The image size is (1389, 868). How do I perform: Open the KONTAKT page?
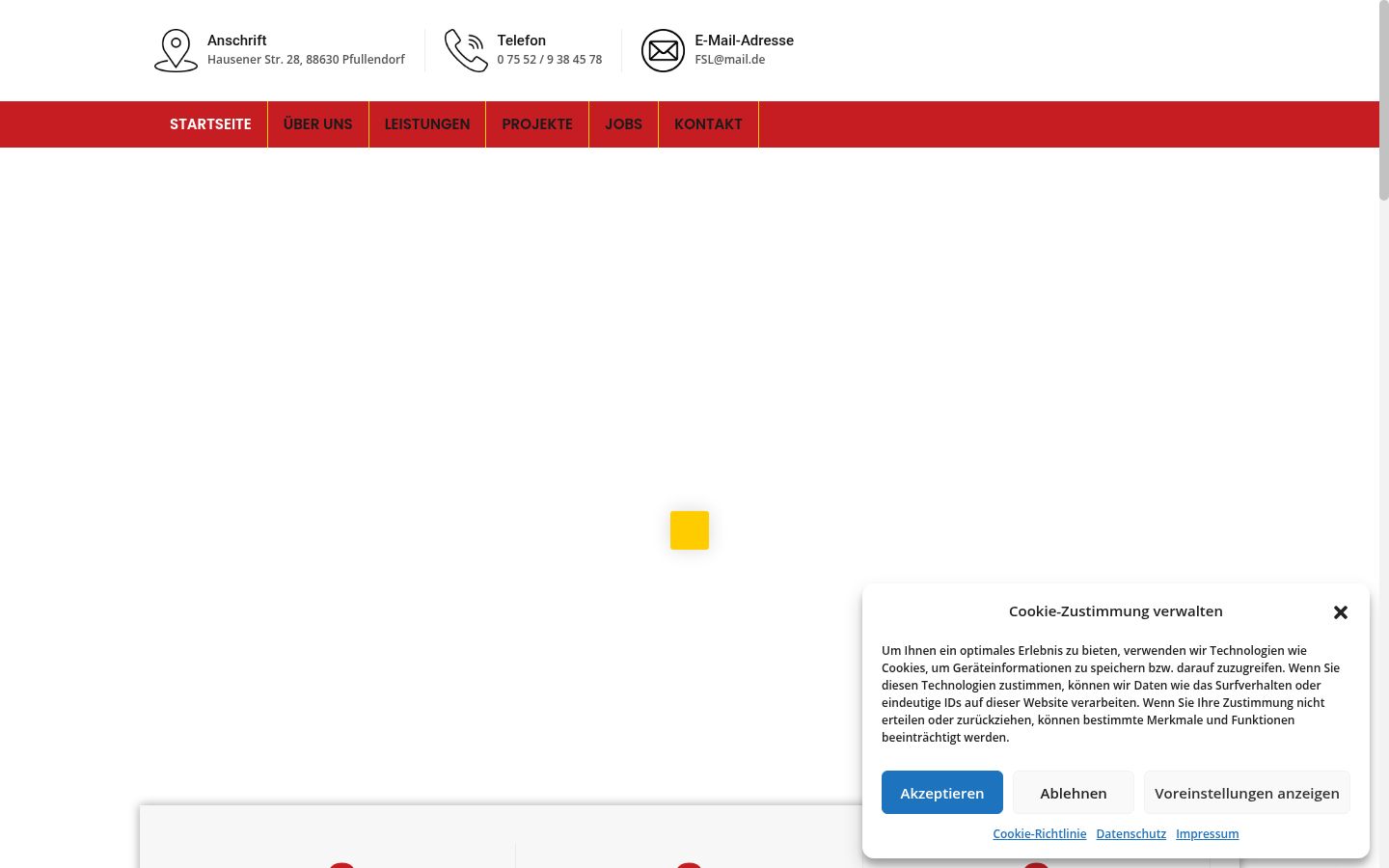(708, 124)
